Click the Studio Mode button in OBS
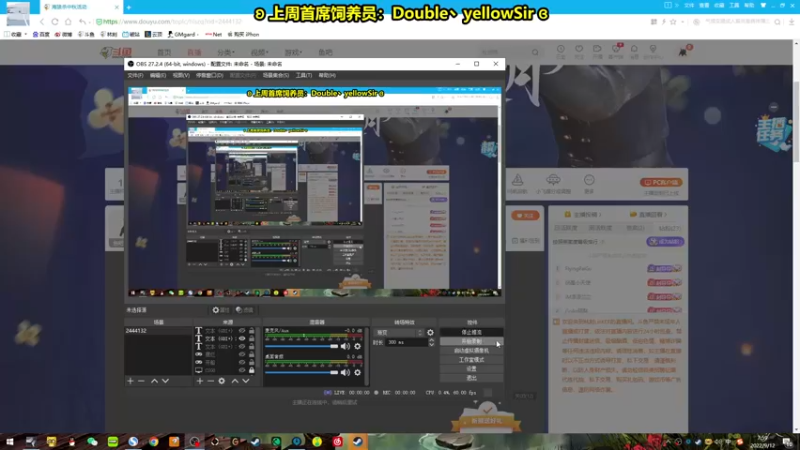The width and height of the screenshot is (800, 450). [471, 360]
